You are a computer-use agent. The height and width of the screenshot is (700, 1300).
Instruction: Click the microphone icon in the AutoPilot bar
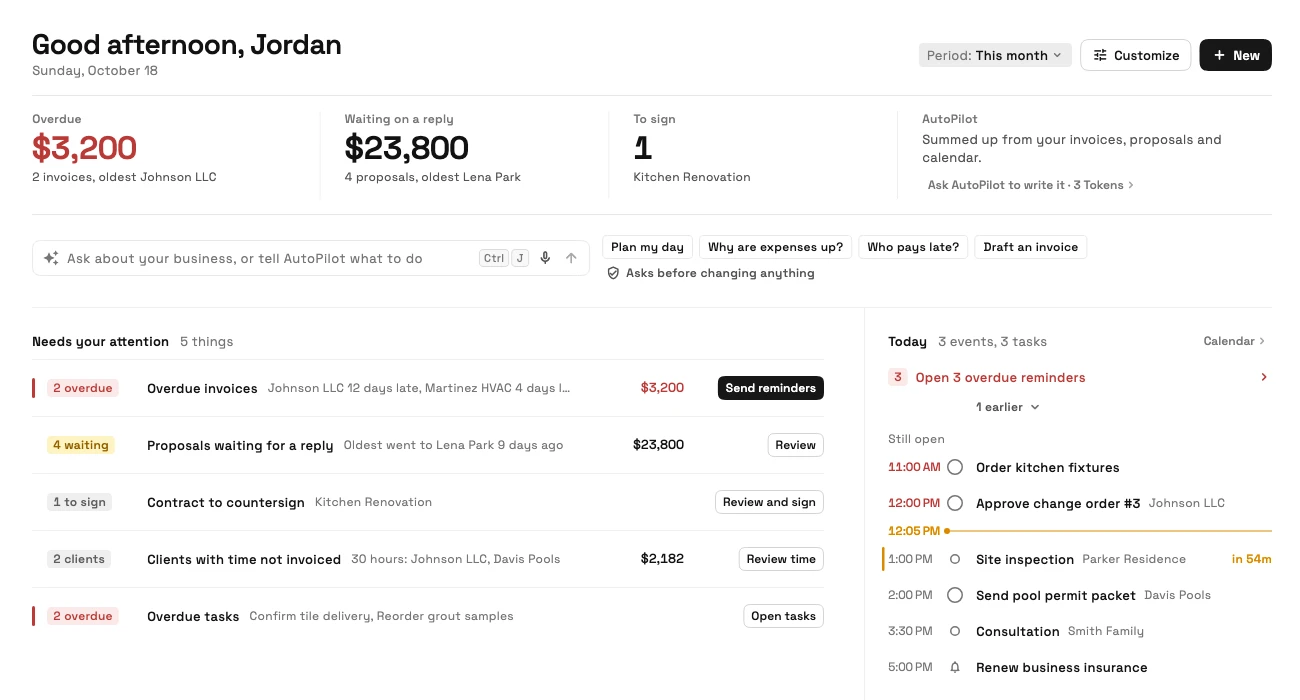[x=545, y=258]
